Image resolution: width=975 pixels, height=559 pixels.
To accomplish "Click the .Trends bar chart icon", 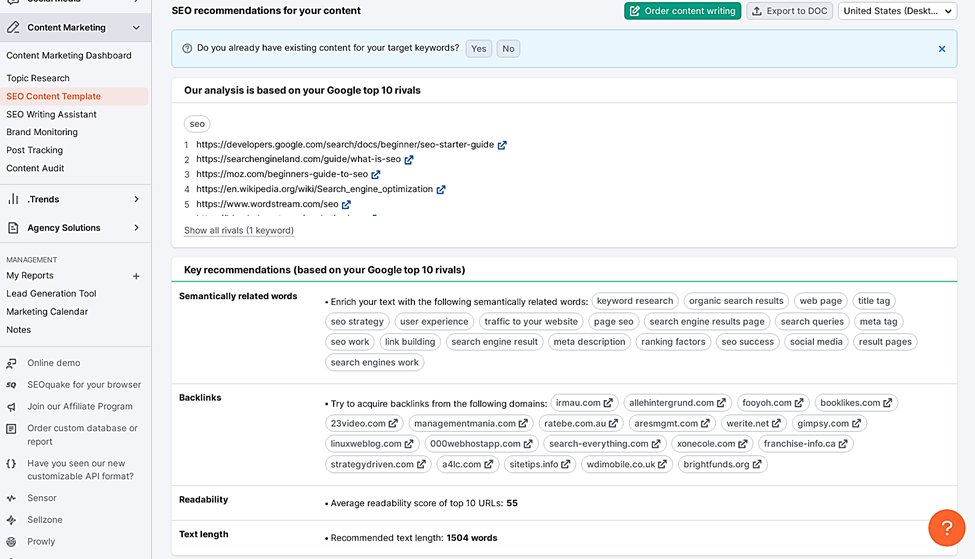I will 13,199.
